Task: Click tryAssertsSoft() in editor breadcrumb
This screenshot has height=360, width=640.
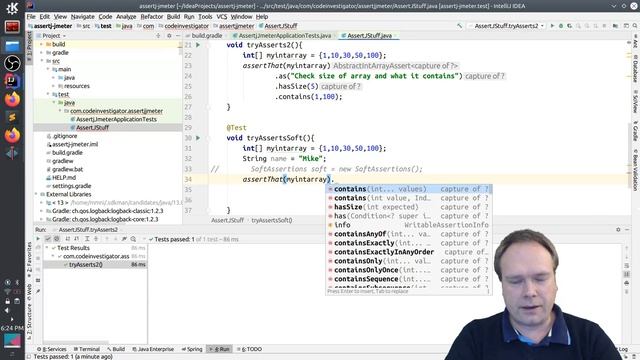Action: (271, 220)
